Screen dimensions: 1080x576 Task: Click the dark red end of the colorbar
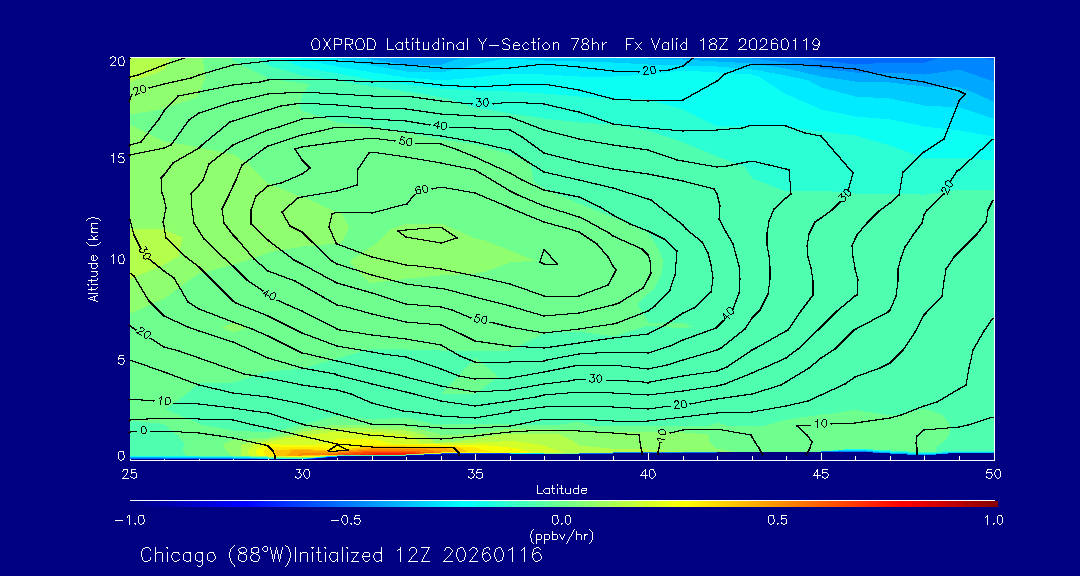pos(990,502)
